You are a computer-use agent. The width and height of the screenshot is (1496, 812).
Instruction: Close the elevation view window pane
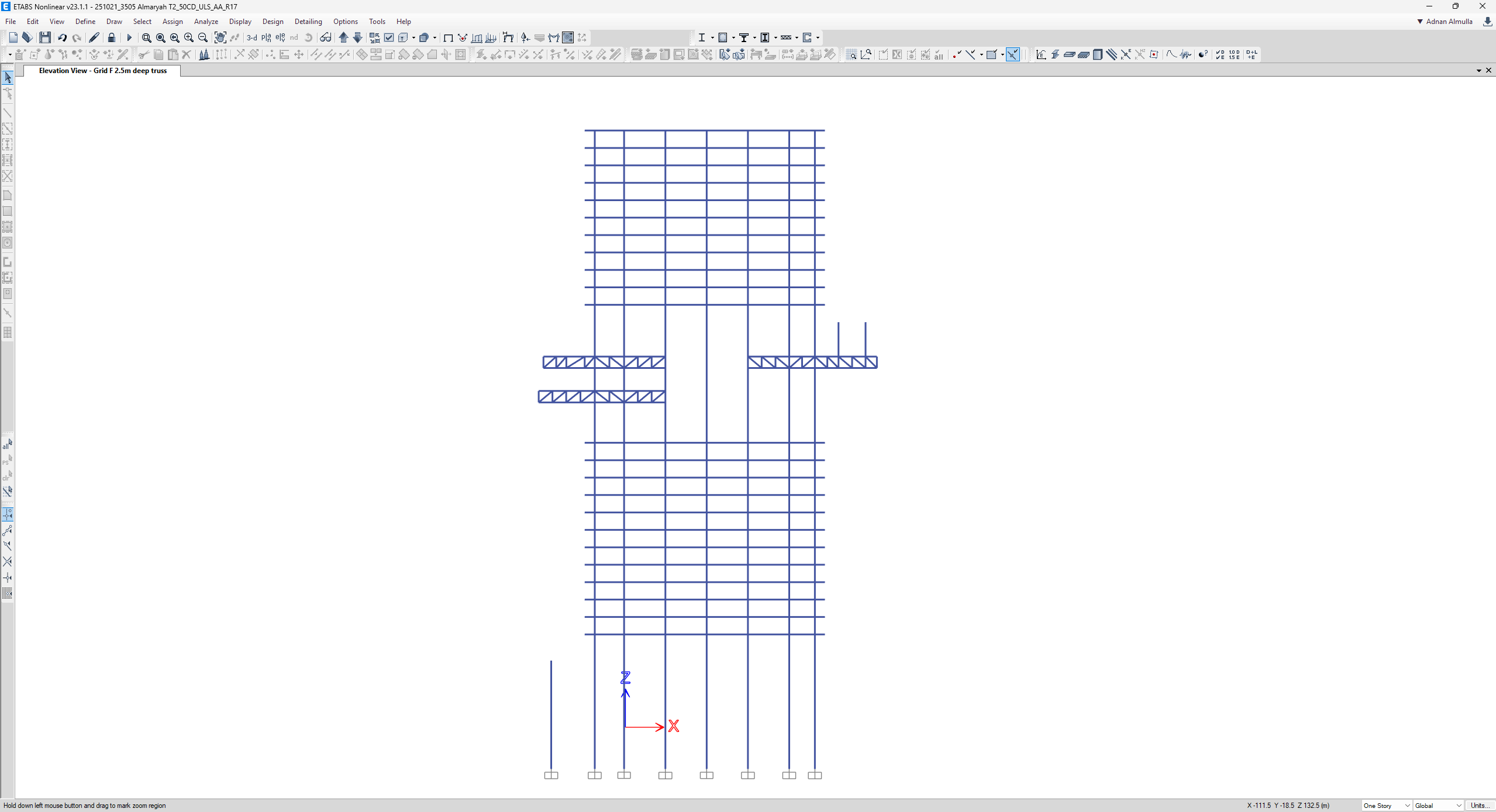[x=1488, y=70]
